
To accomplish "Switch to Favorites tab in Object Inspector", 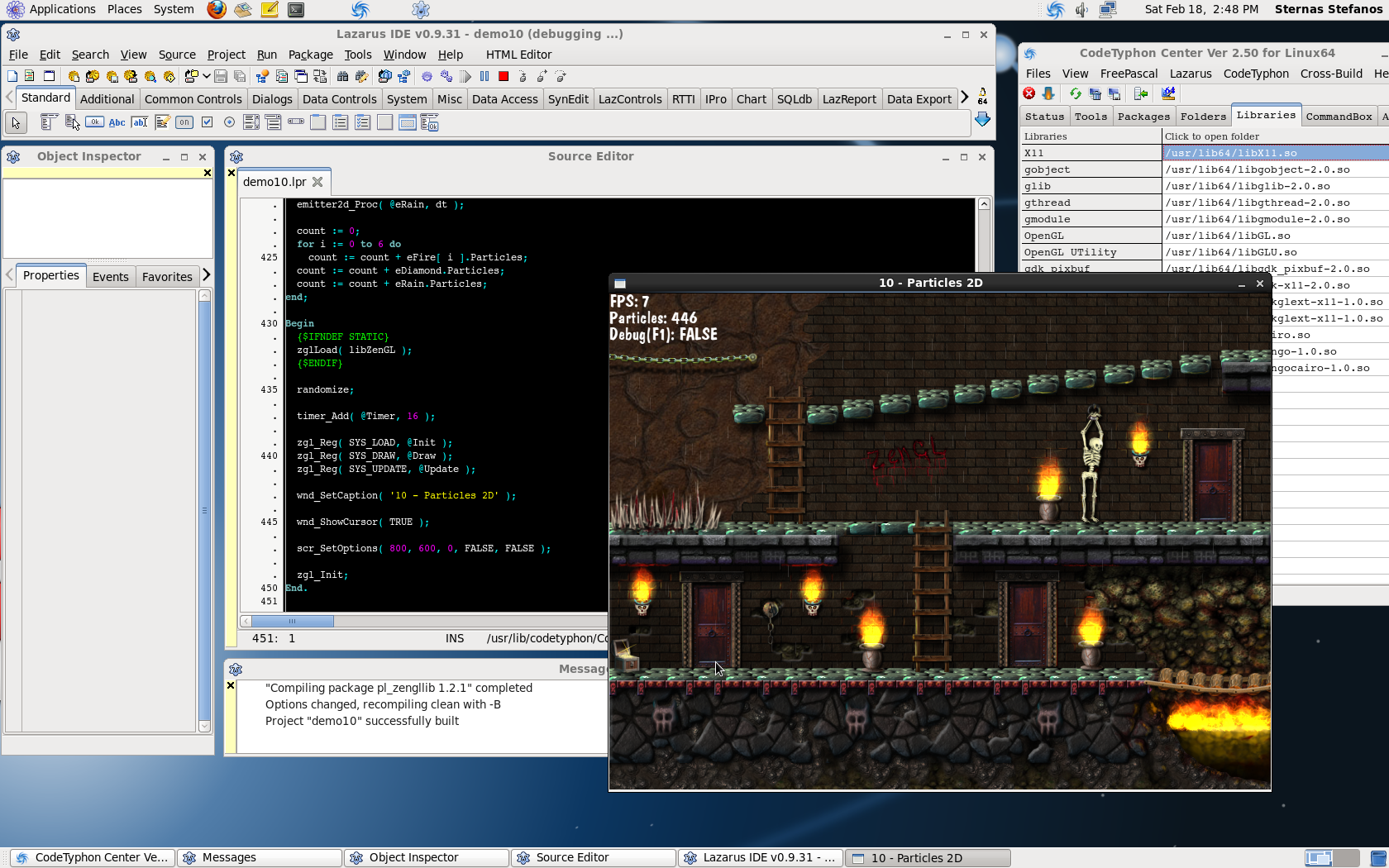I will point(167,277).
